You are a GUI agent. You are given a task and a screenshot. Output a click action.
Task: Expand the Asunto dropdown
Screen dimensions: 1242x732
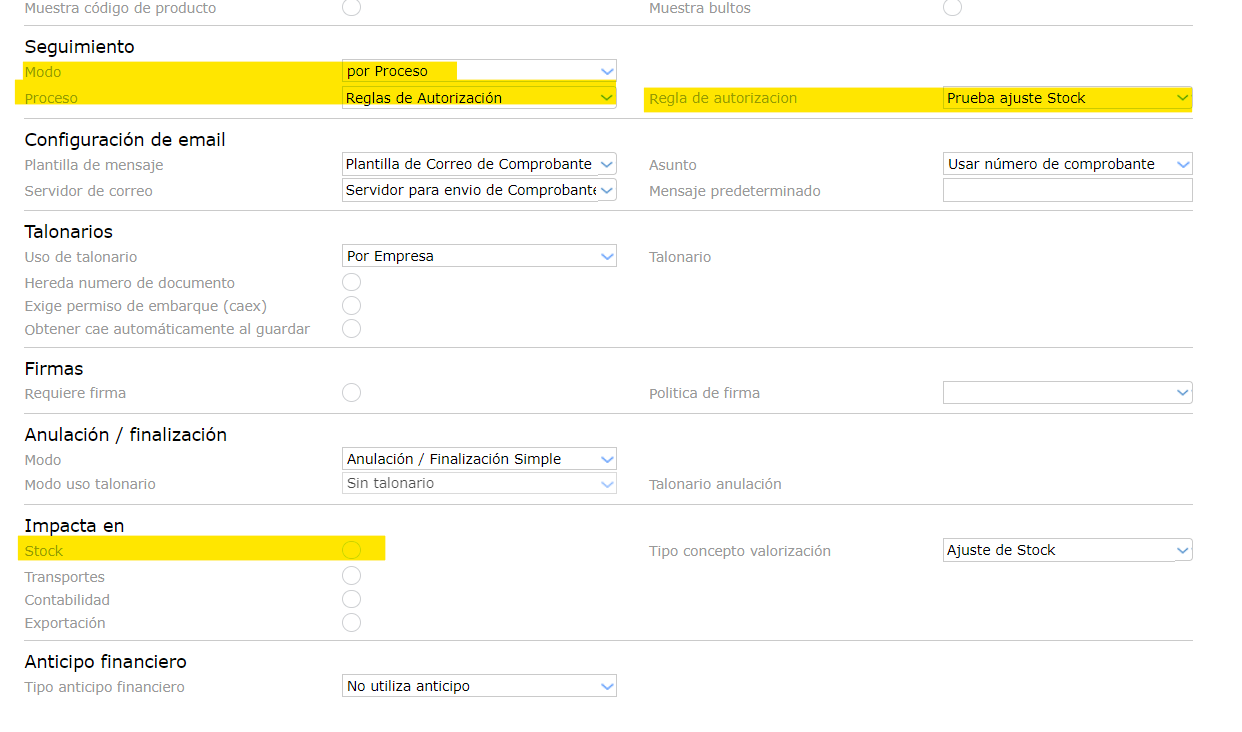[1067, 164]
